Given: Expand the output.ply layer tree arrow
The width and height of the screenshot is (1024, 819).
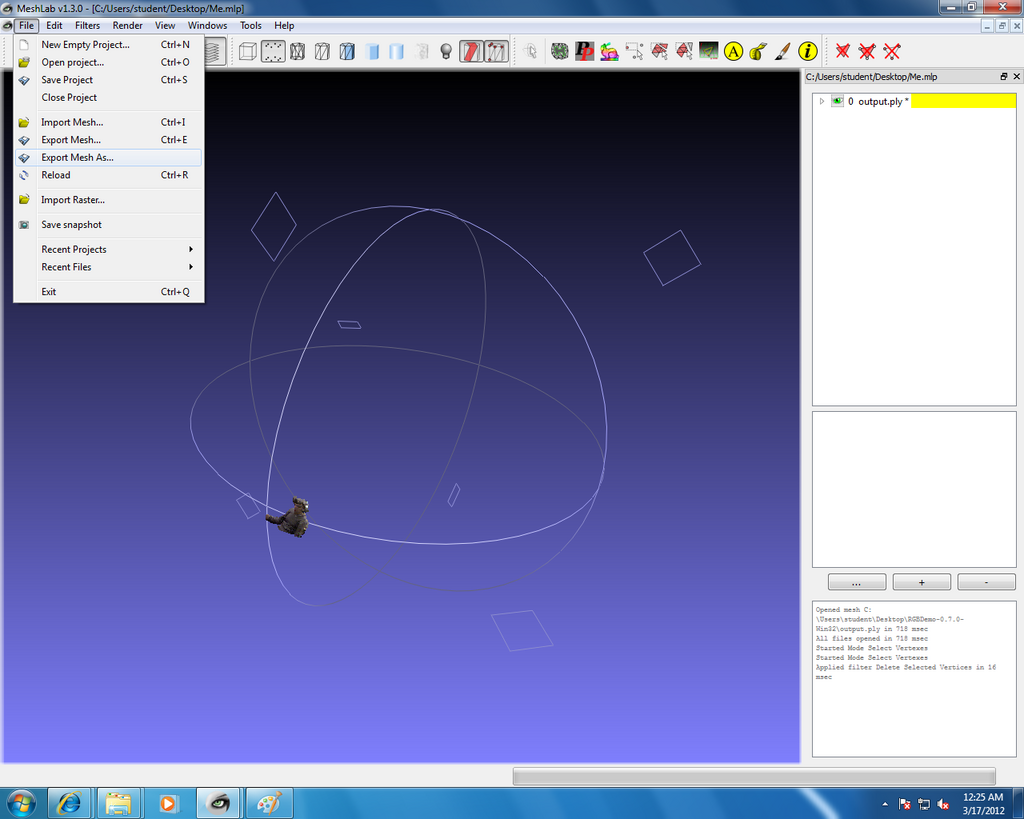Looking at the screenshot, I should click(822, 101).
